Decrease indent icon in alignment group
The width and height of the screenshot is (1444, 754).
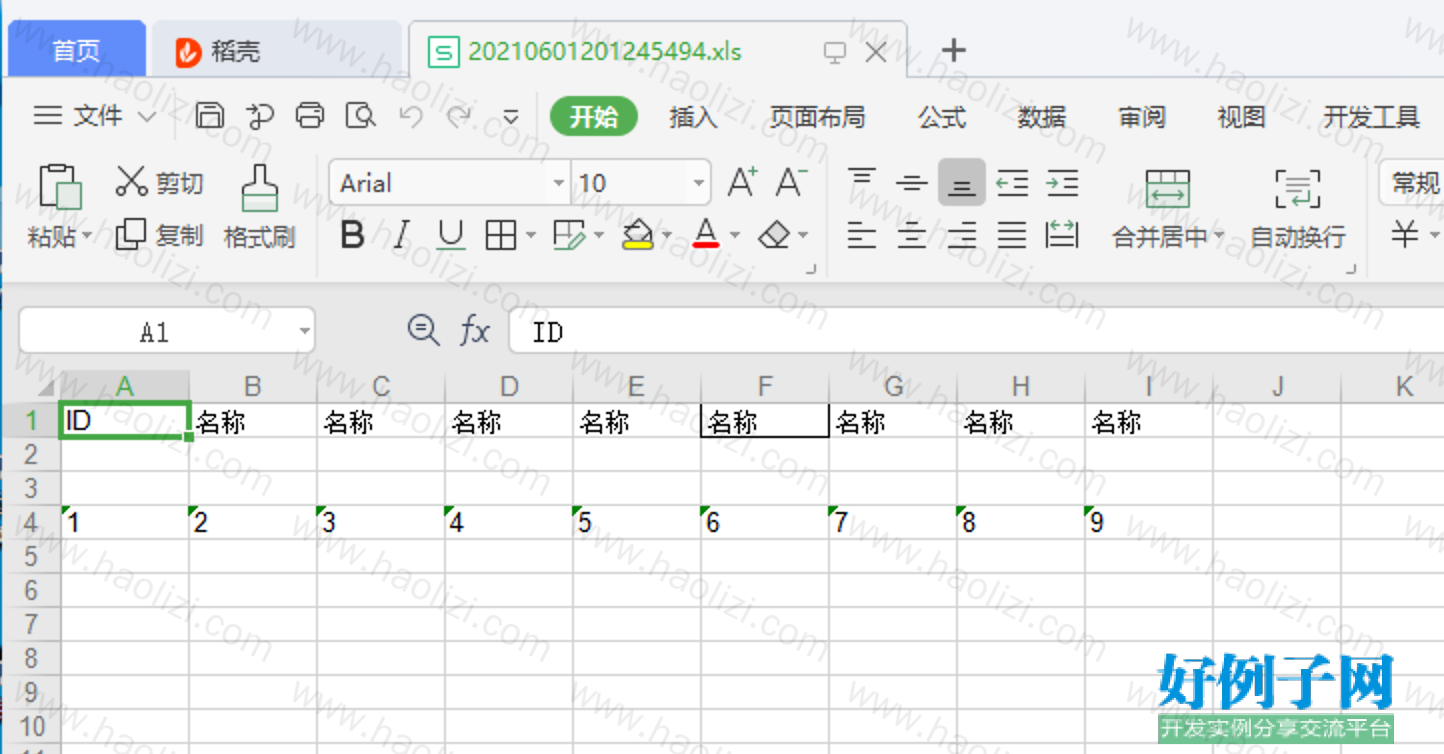[x=1012, y=183]
